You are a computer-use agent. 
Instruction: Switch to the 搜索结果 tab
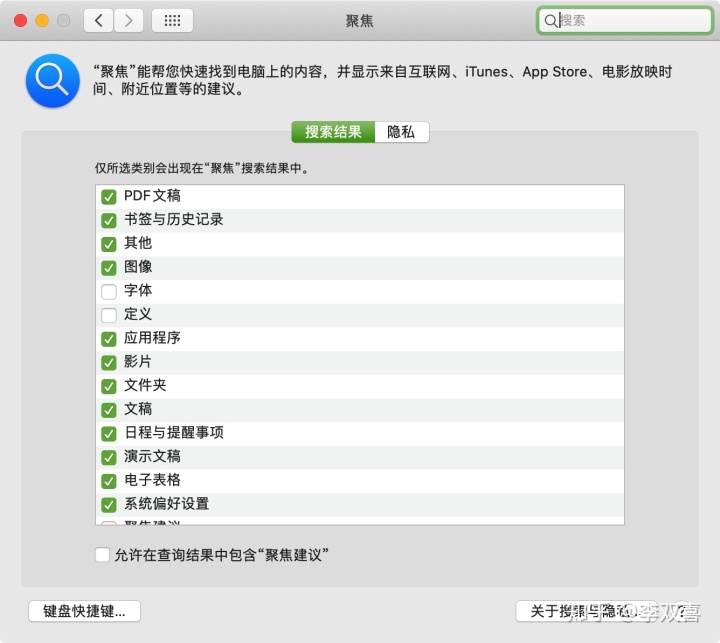click(x=333, y=132)
